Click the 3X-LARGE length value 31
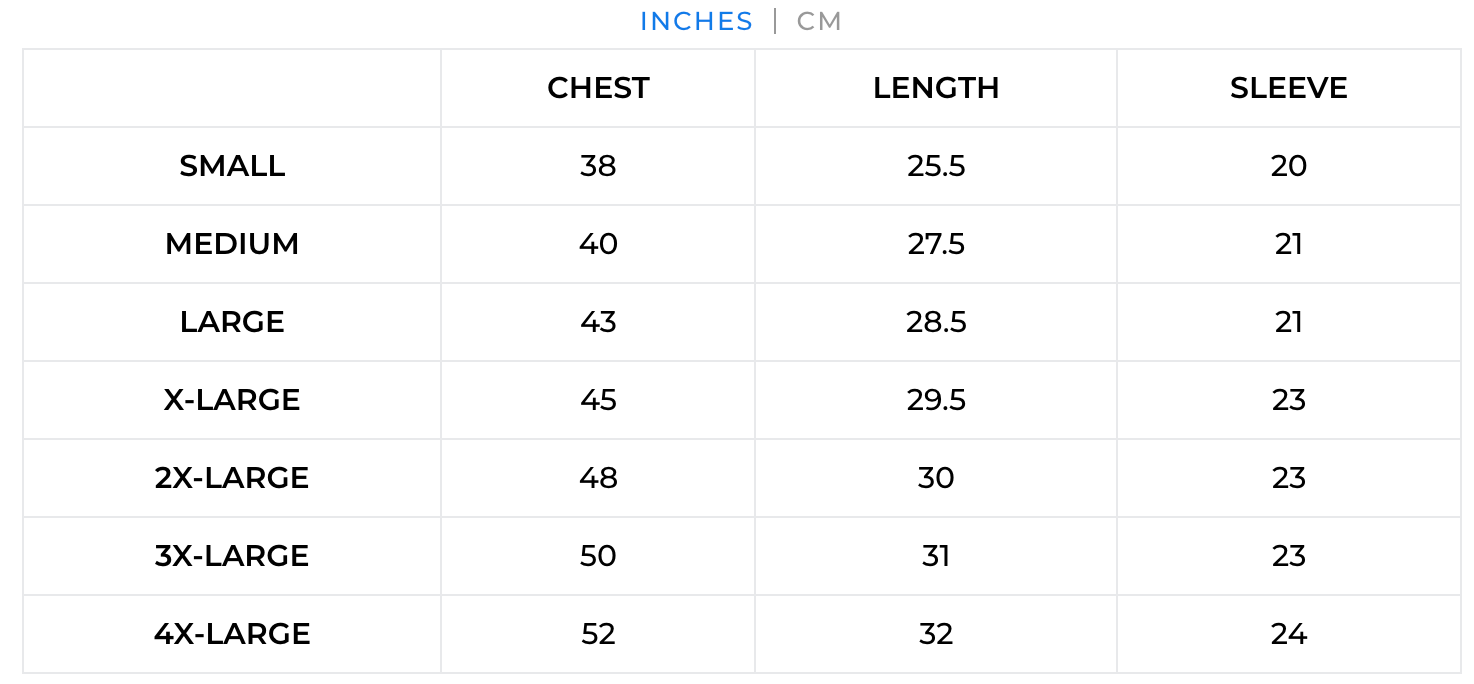 [x=936, y=556]
